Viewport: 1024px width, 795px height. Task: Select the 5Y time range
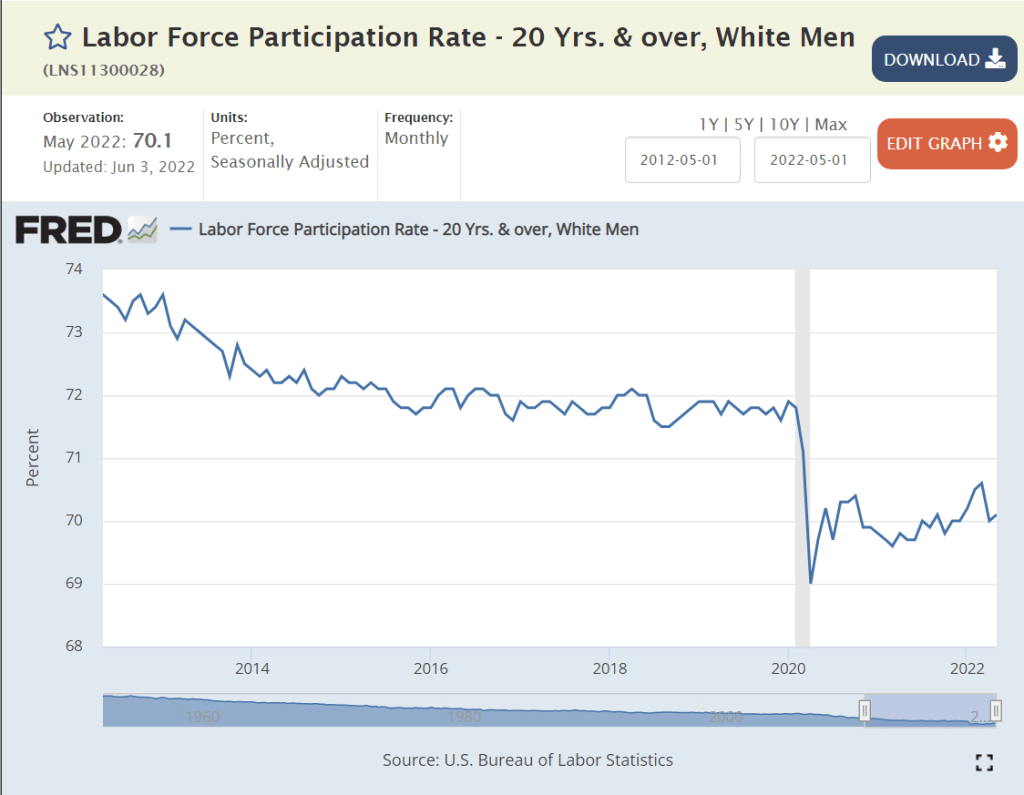[745, 124]
